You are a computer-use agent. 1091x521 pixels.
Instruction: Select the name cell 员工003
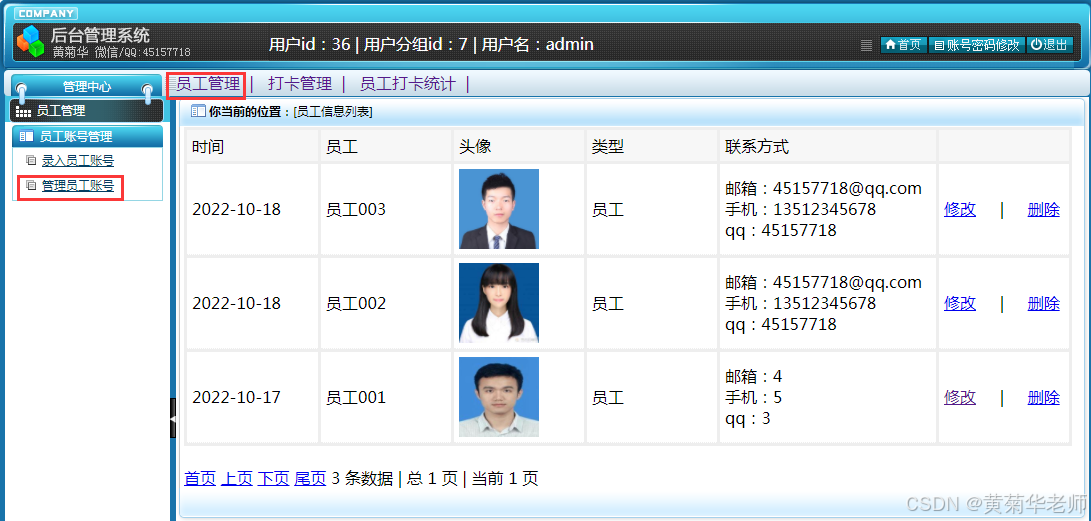[385, 209]
